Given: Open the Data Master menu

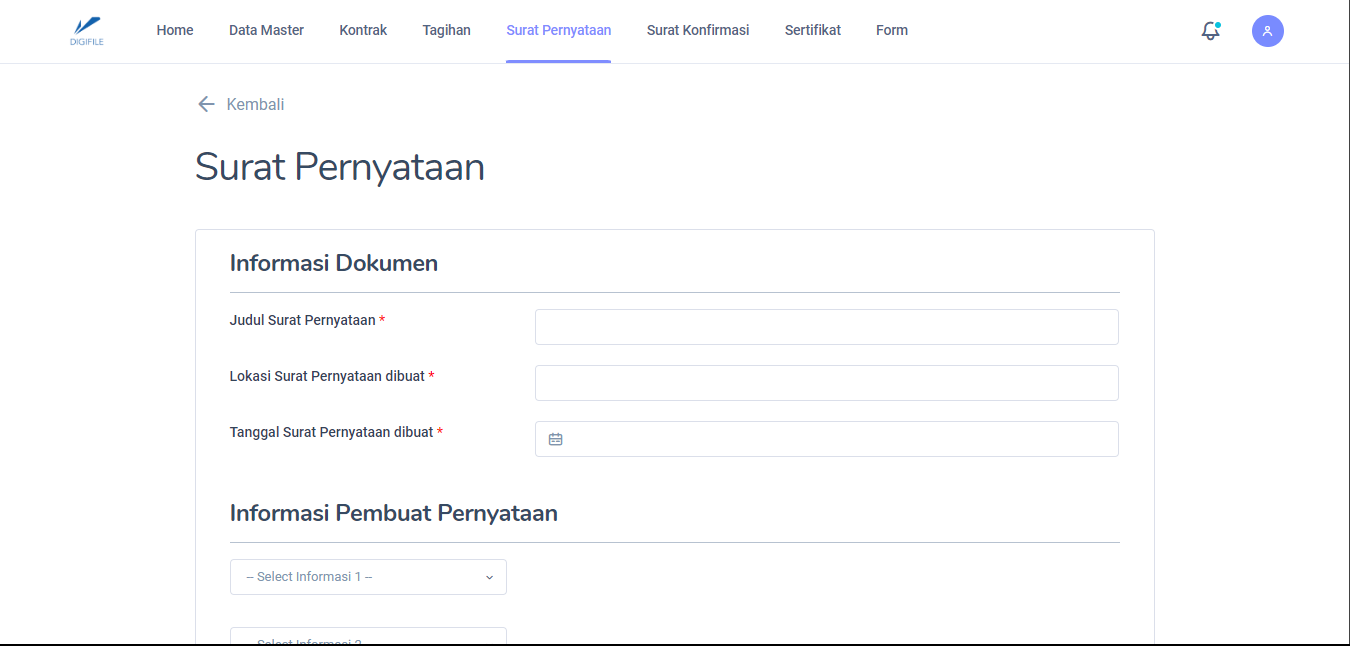Looking at the screenshot, I should tap(266, 30).
